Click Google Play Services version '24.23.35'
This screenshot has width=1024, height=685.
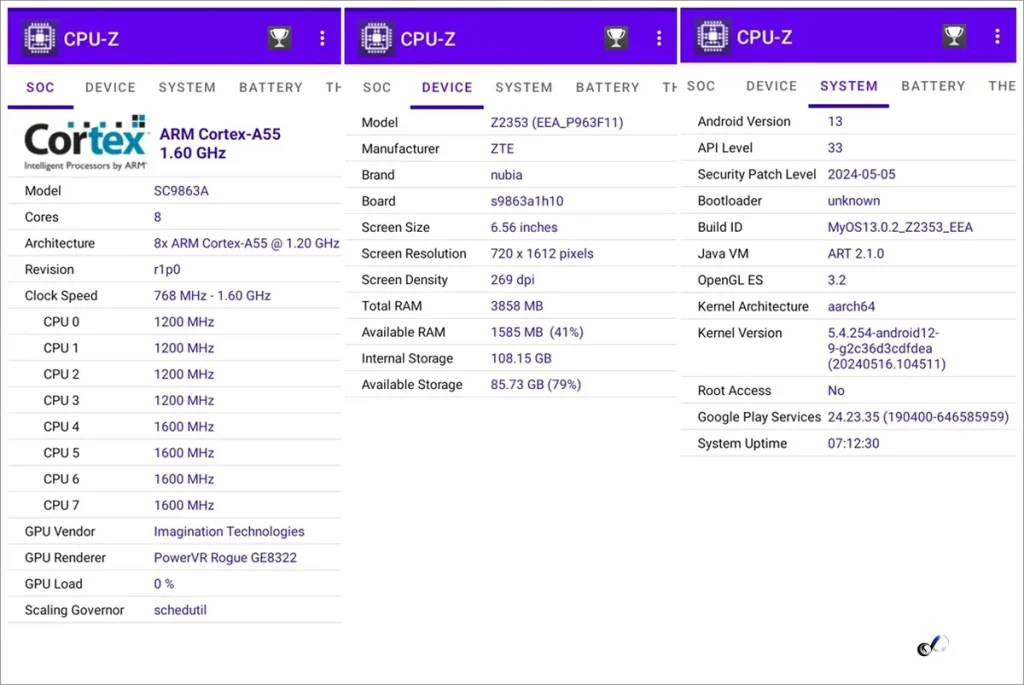[x=853, y=417]
